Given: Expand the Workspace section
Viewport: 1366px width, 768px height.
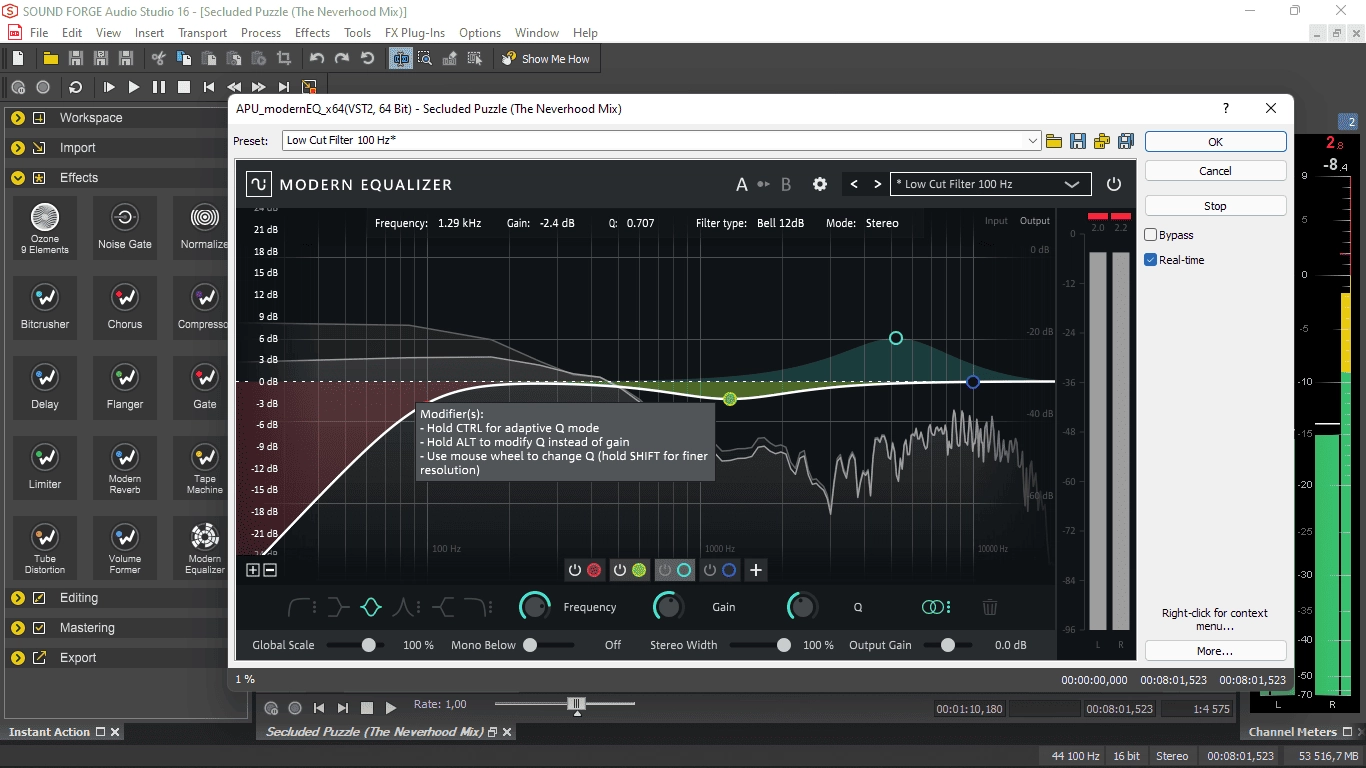Looking at the screenshot, I should pyautogui.click(x=18, y=118).
